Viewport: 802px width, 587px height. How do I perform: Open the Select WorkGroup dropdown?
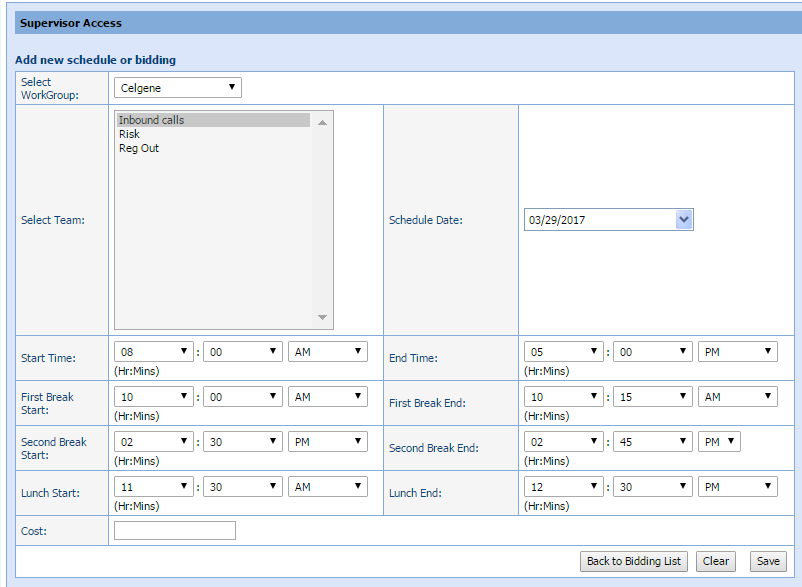click(177, 88)
